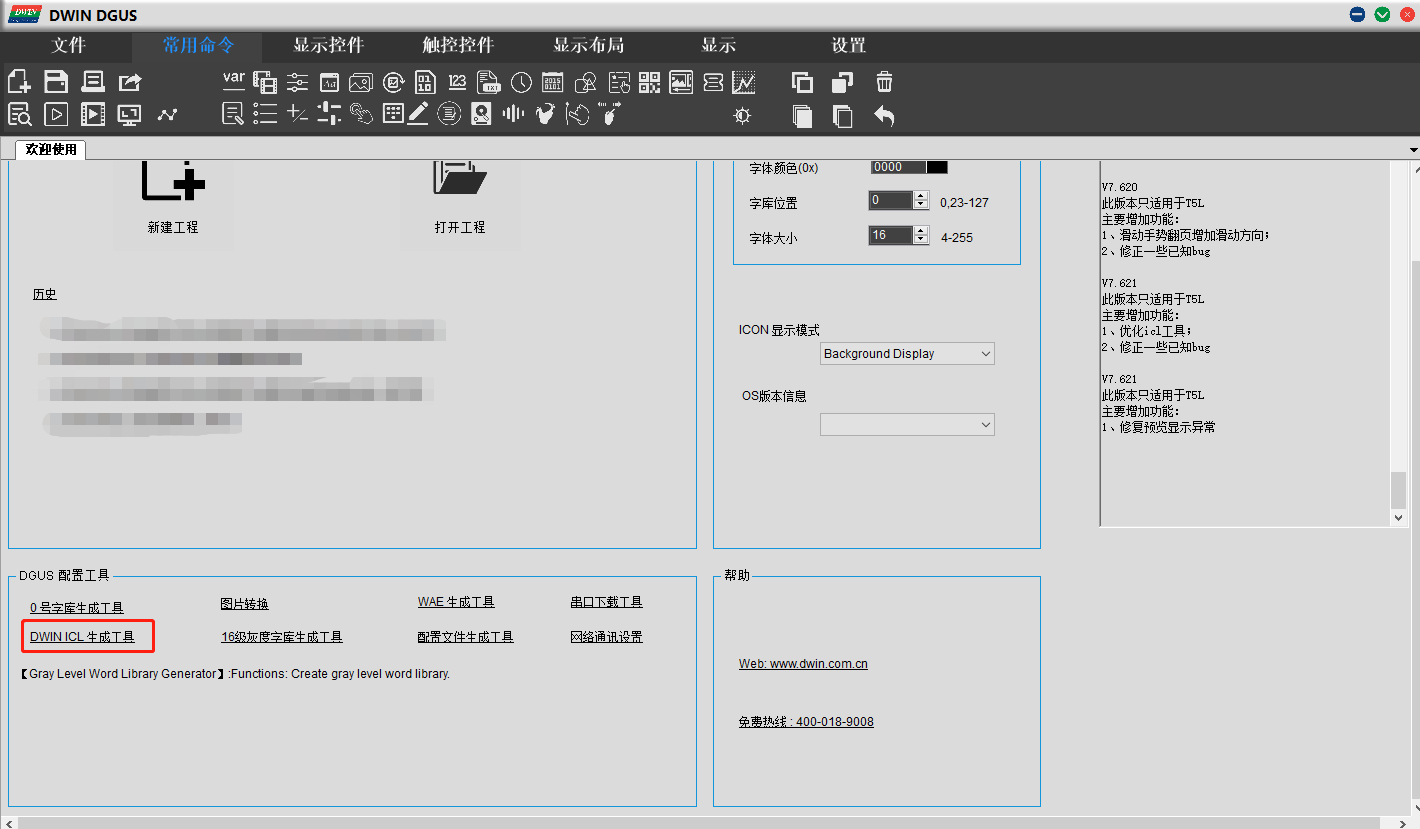The height and width of the screenshot is (829, 1420).
Task: Click the brightness sun icon
Action: coord(742,115)
